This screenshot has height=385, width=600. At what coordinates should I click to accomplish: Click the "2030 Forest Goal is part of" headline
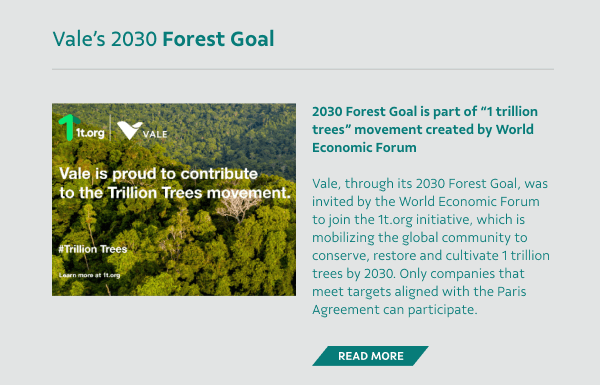click(425, 129)
